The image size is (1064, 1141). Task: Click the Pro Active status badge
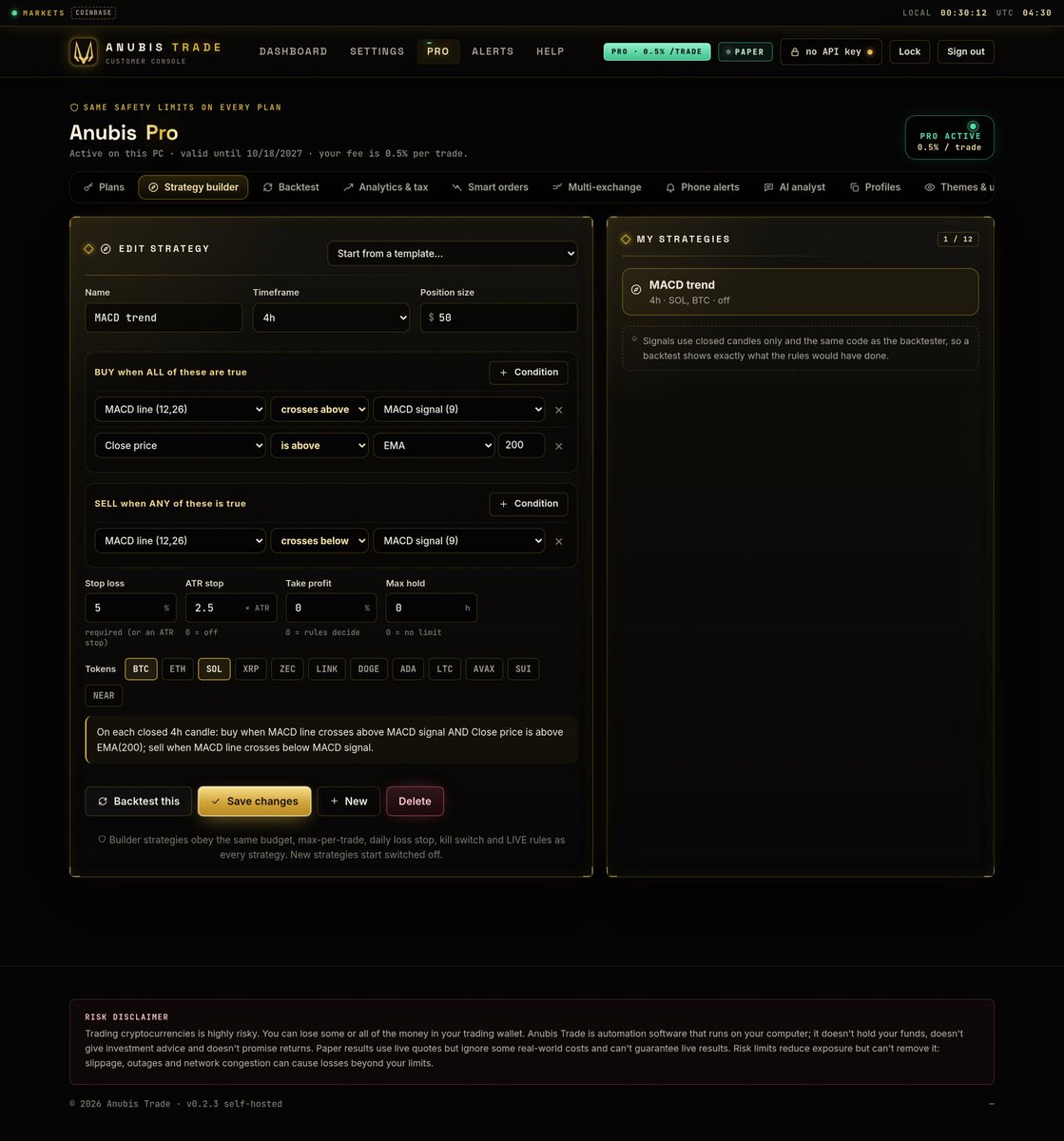point(949,137)
